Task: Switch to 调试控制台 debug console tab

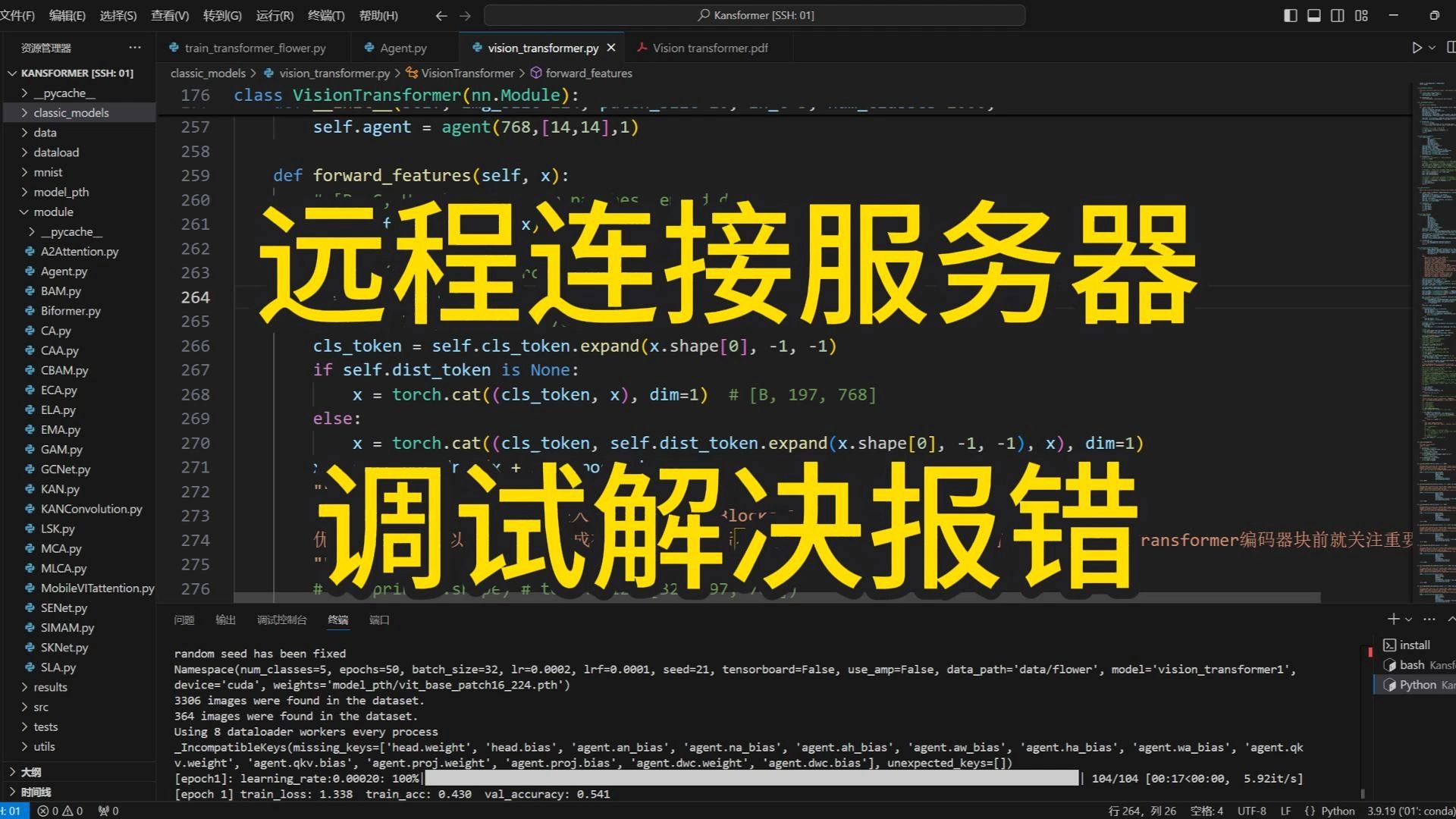Action: (x=281, y=620)
